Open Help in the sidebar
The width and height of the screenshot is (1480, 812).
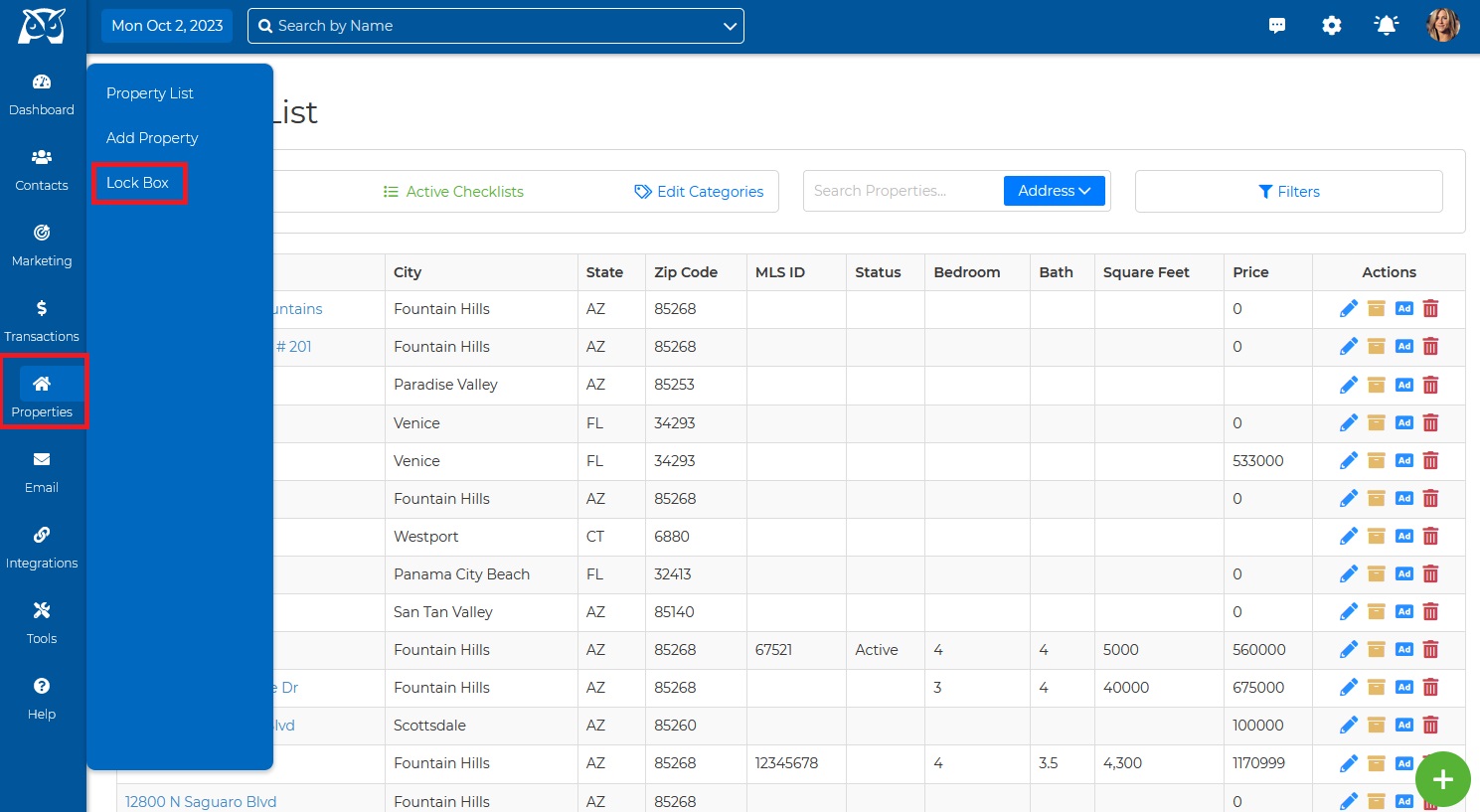pos(42,700)
